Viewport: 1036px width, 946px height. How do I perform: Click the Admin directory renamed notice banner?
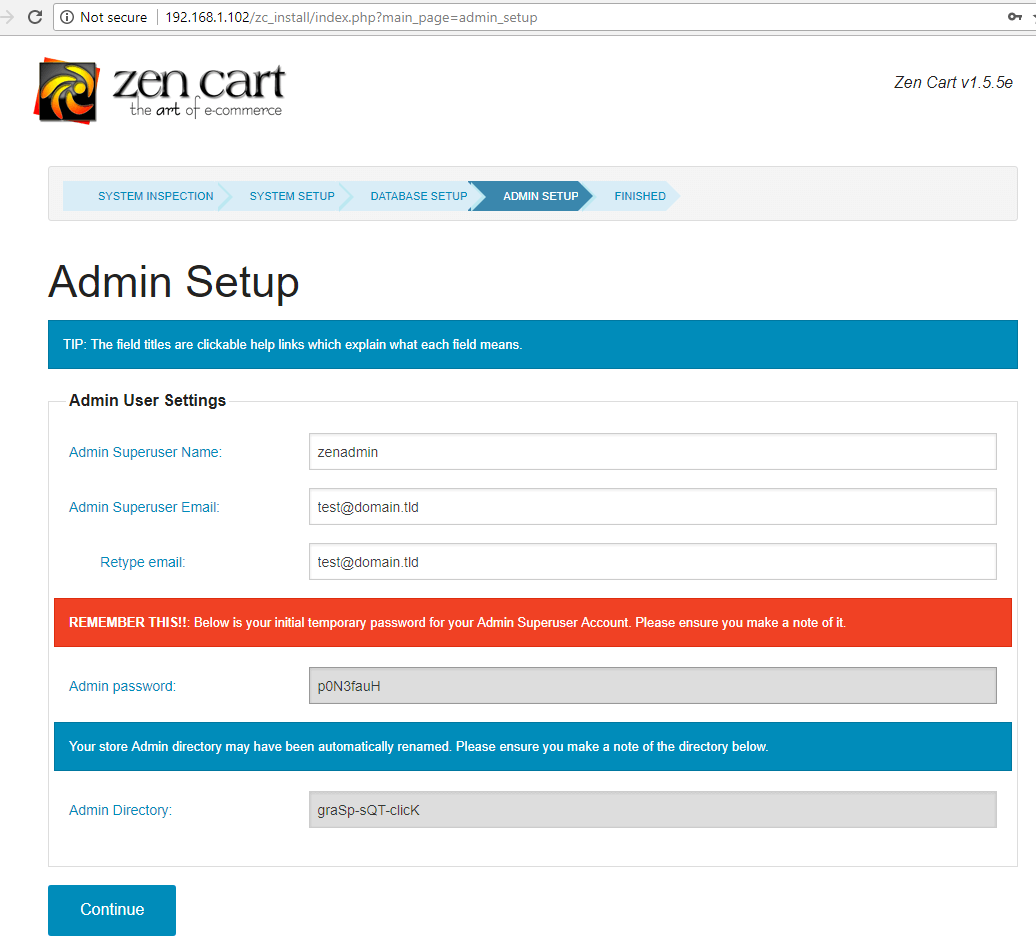[533, 746]
